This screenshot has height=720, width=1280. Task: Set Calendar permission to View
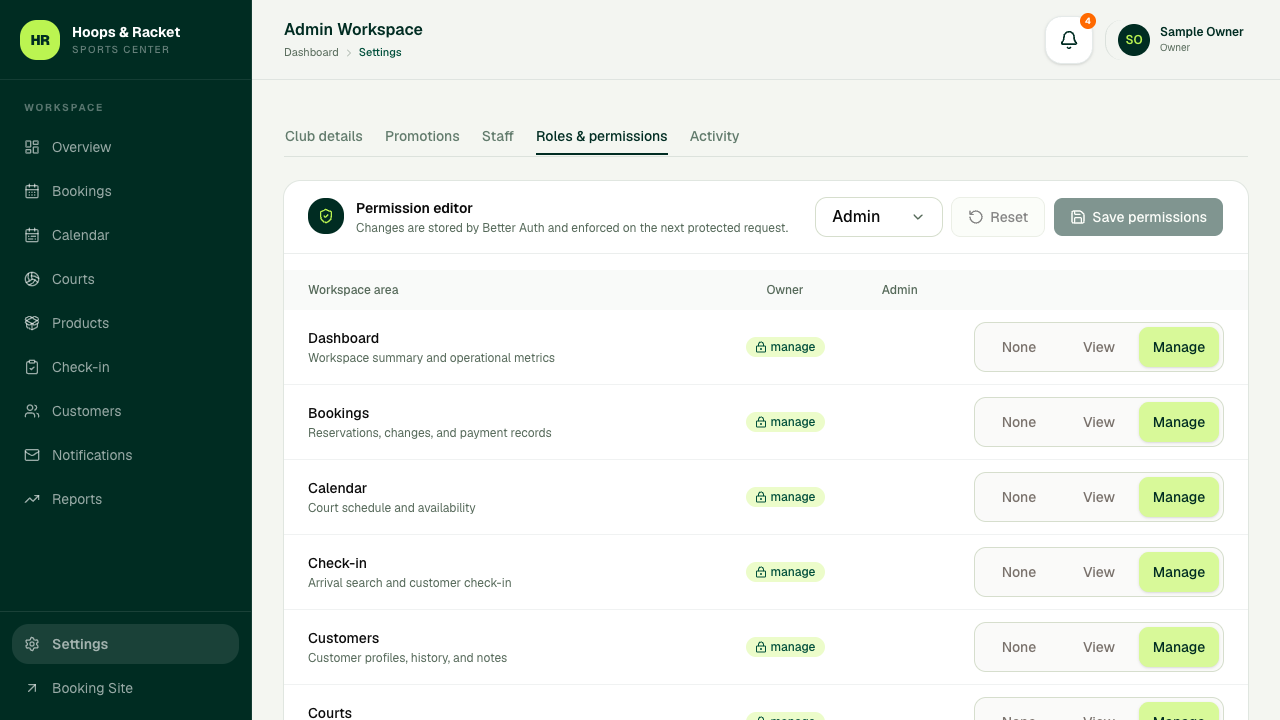(1099, 497)
